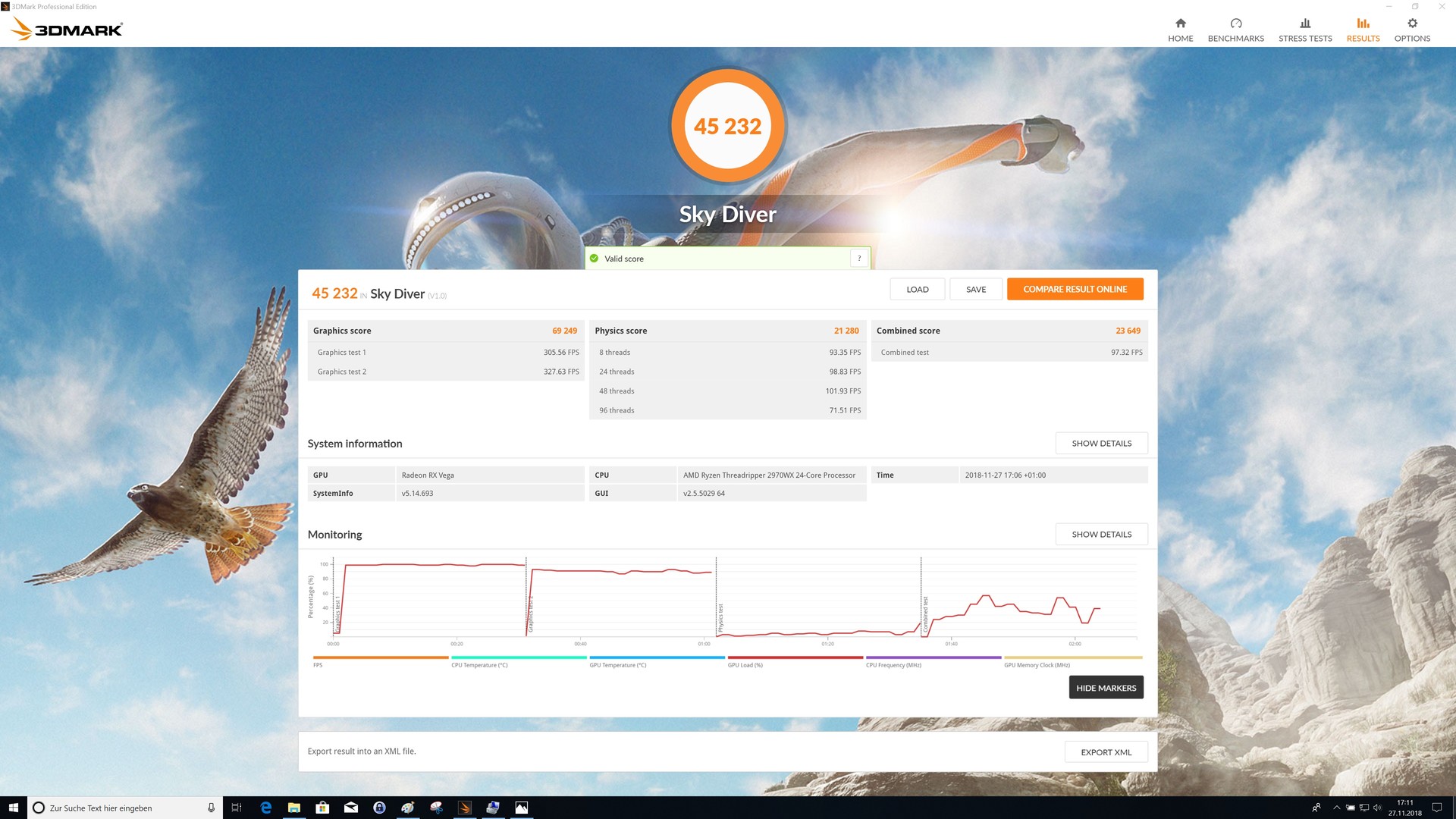This screenshot has width=1456, height=819.
Task: Click the Cortana search box
Action: click(x=125, y=808)
